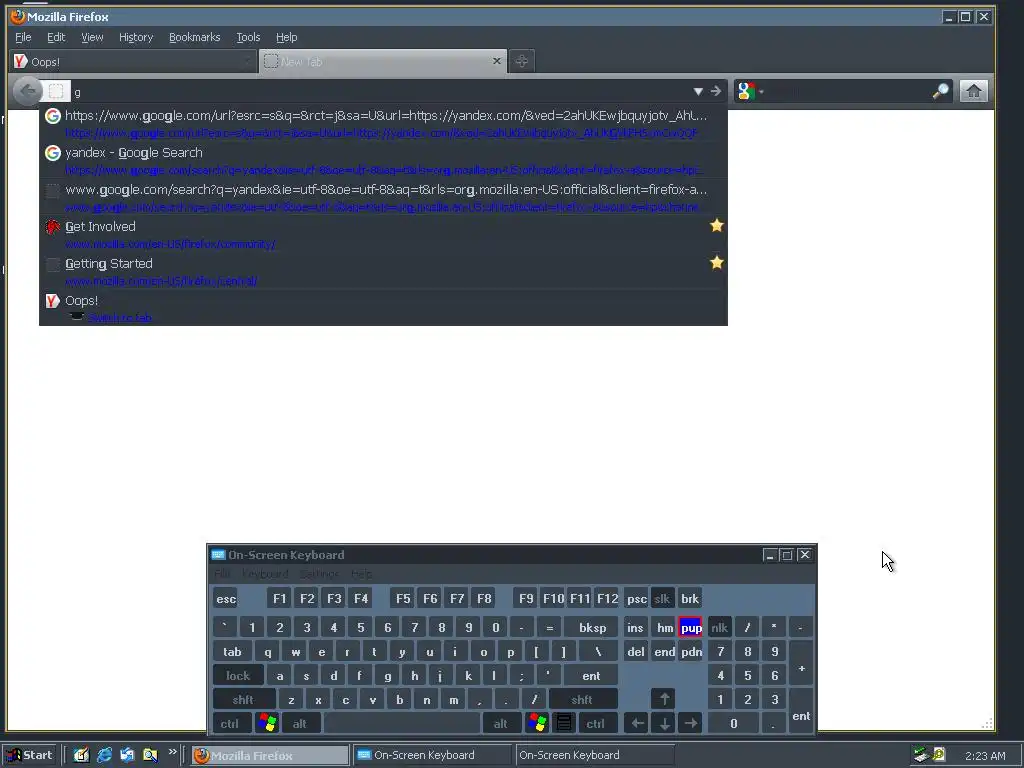Switch to Mozilla Firefox taskbar button
1024x768 pixels.
270,755
